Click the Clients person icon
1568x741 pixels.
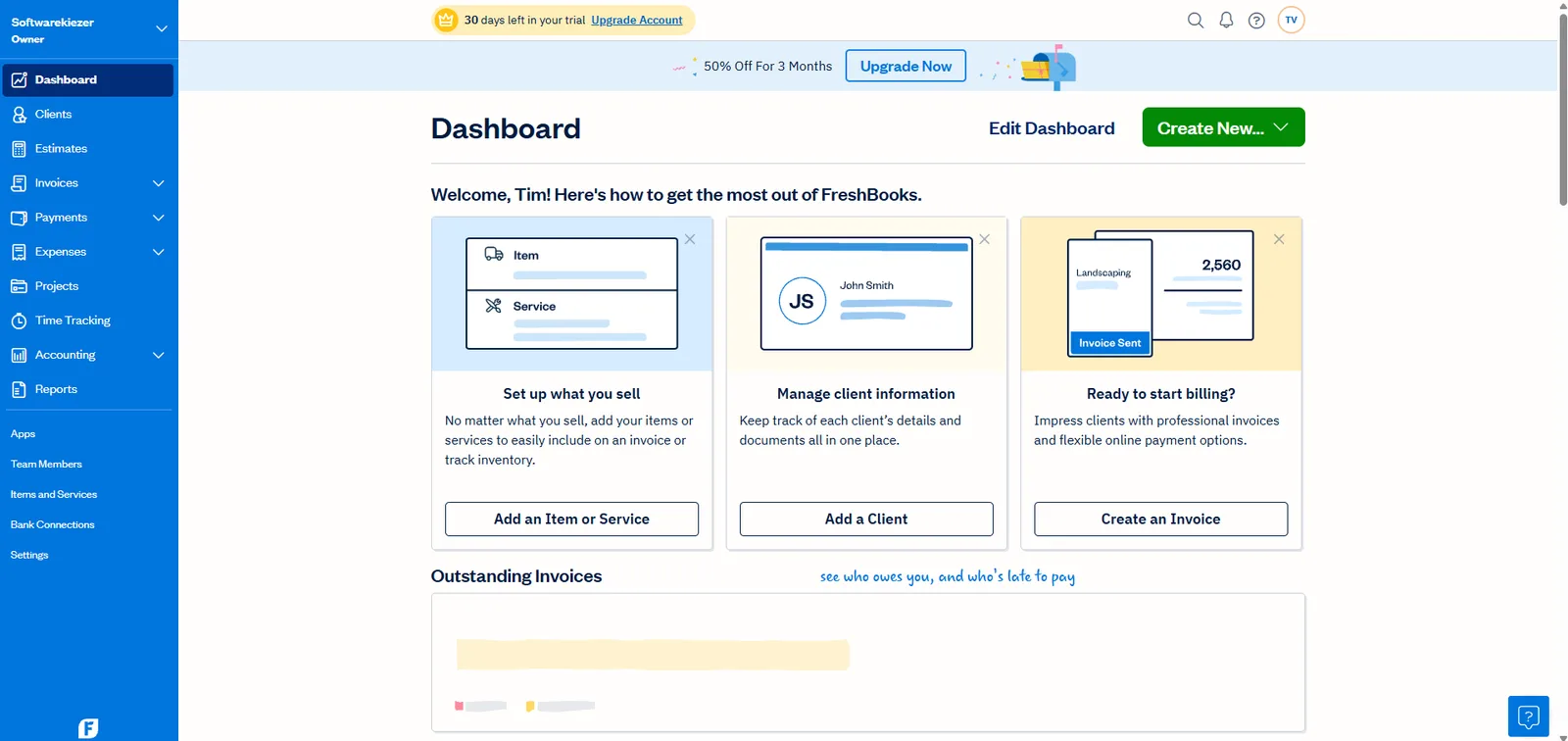(19, 115)
